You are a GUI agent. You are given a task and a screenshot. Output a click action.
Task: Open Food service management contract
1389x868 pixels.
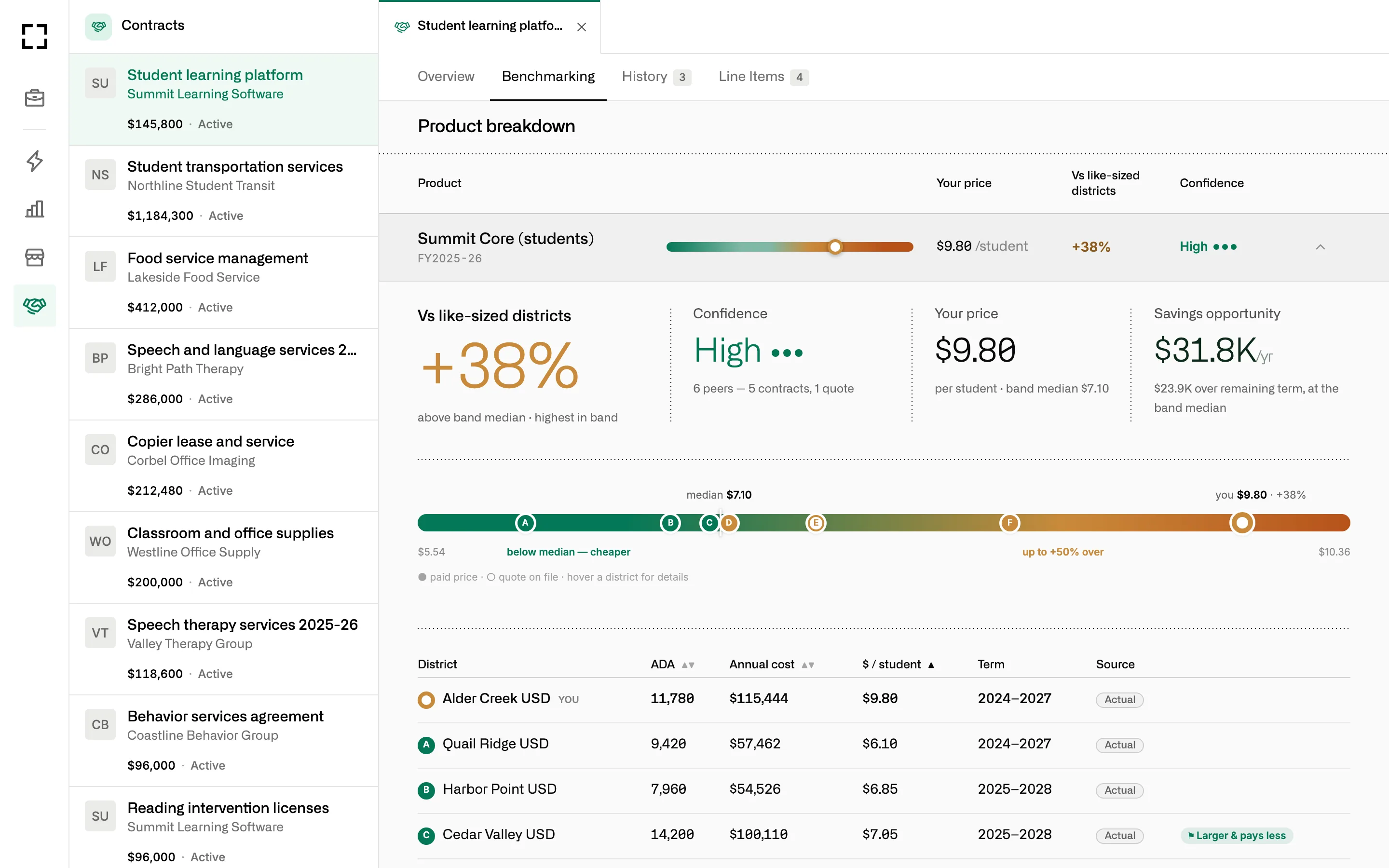224,283
